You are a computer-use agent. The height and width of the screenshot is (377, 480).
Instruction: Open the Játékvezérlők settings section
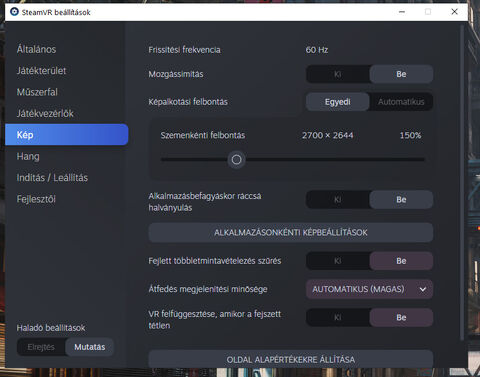[x=45, y=113]
